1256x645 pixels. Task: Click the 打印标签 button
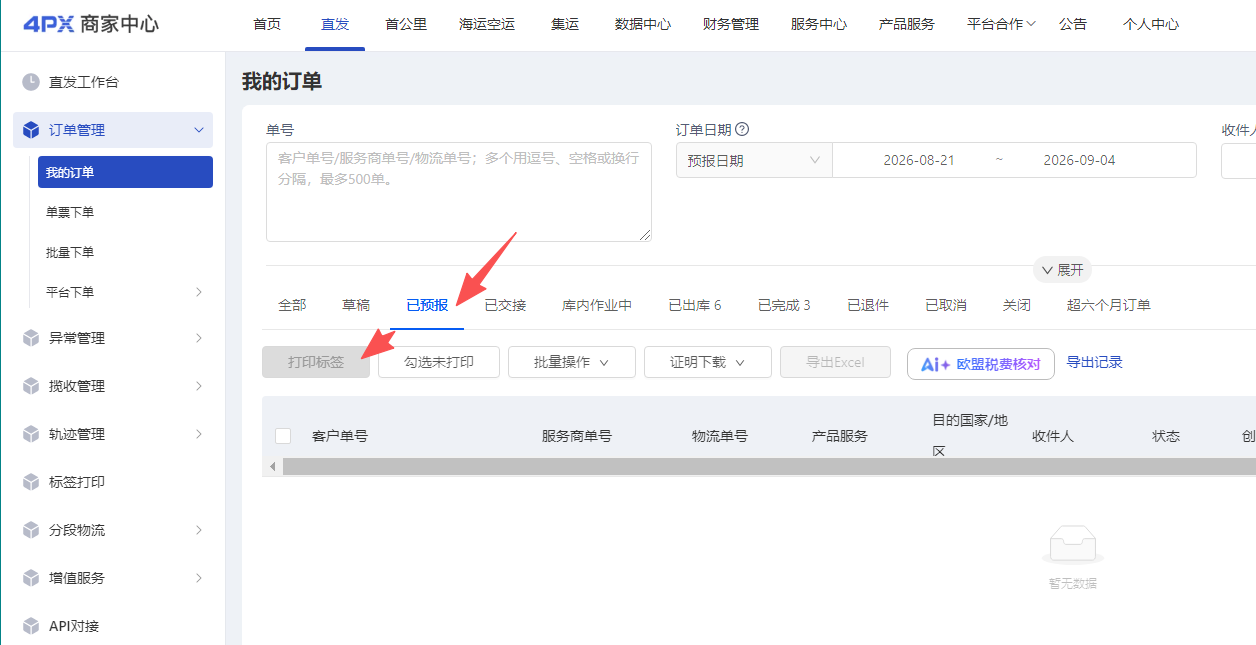[x=316, y=362]
